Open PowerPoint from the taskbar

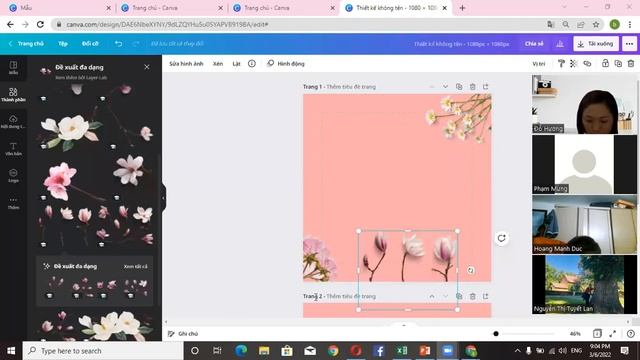pos(424,351)
